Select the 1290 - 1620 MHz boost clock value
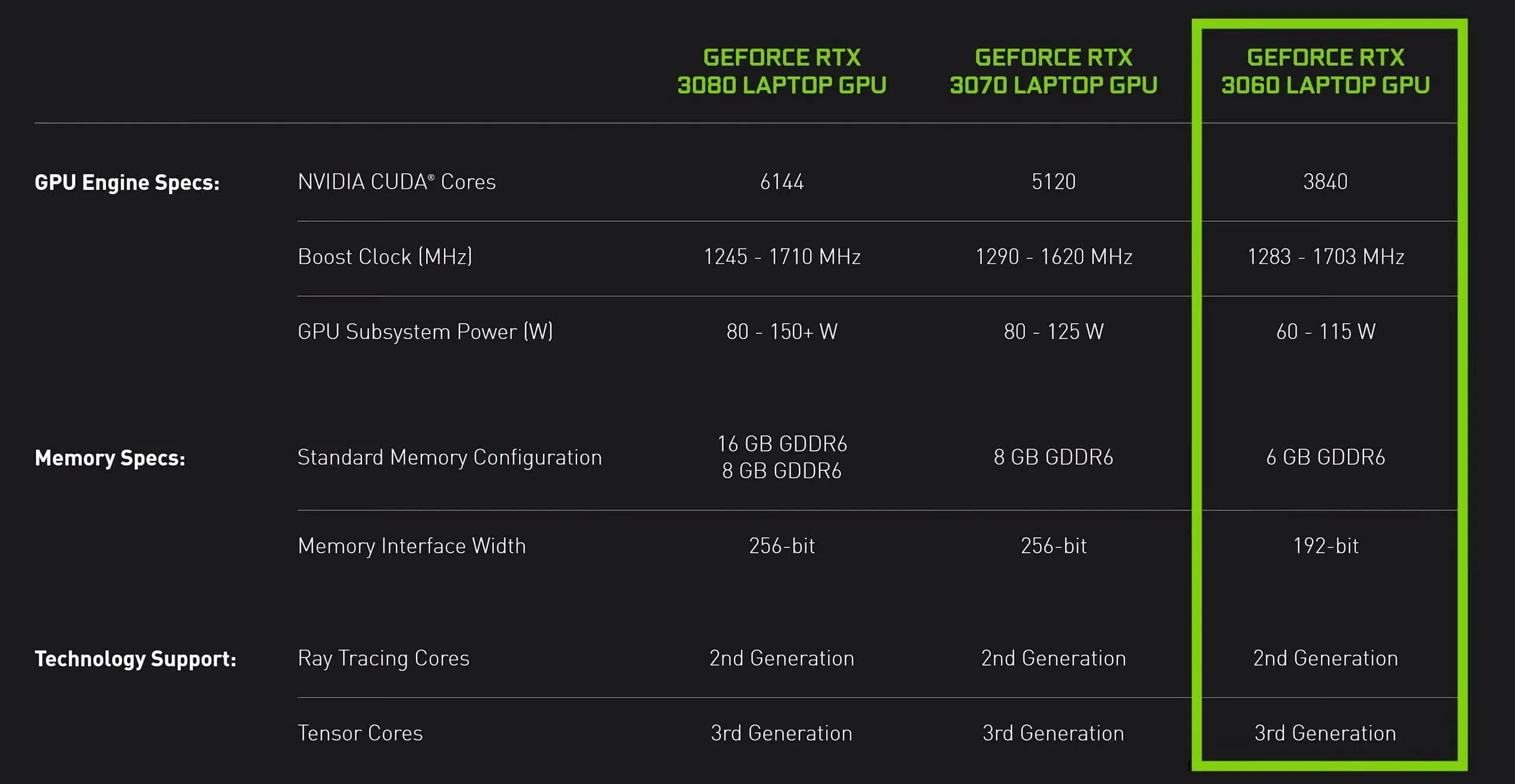 1053,257
